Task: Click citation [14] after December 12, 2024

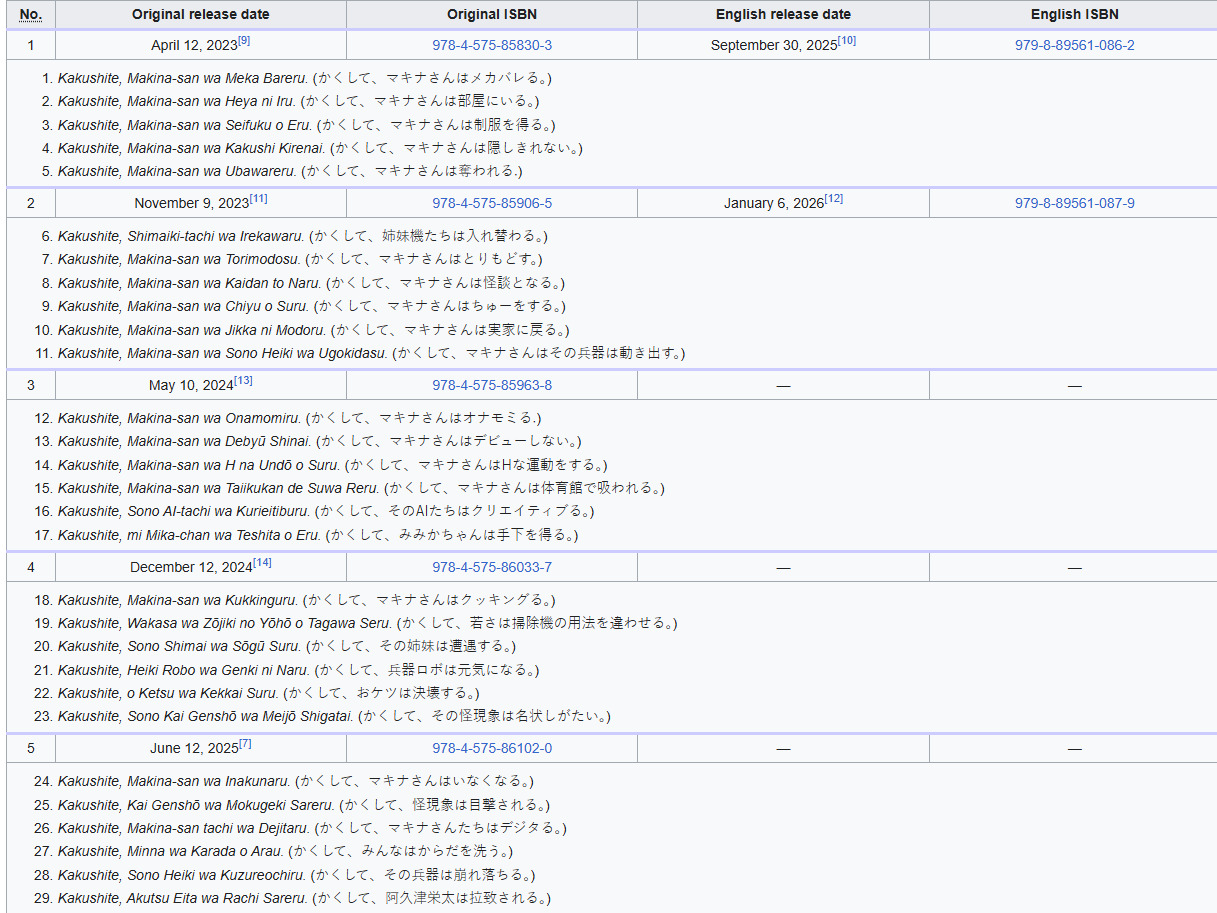Action: pyautogui.click(x=262, y=563)
